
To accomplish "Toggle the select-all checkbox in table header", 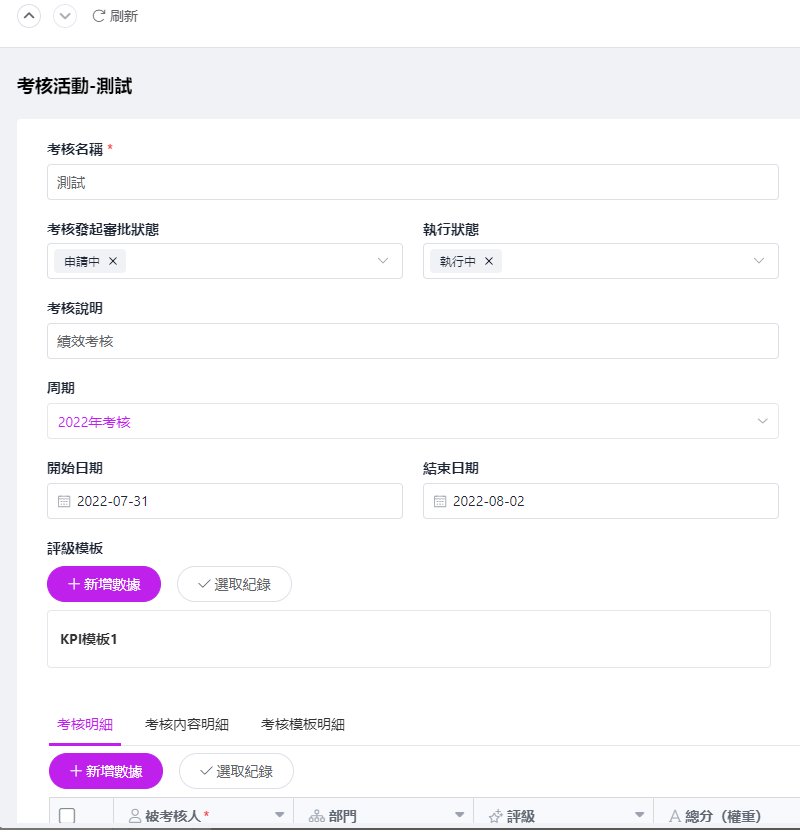I will point(68,816).
